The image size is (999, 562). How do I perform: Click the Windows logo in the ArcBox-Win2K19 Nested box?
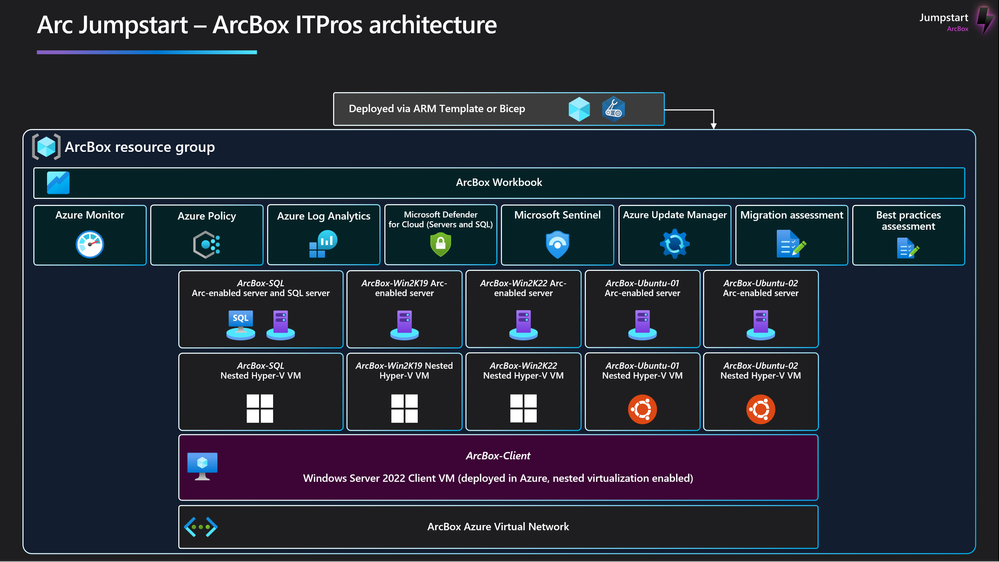point(405,408)
